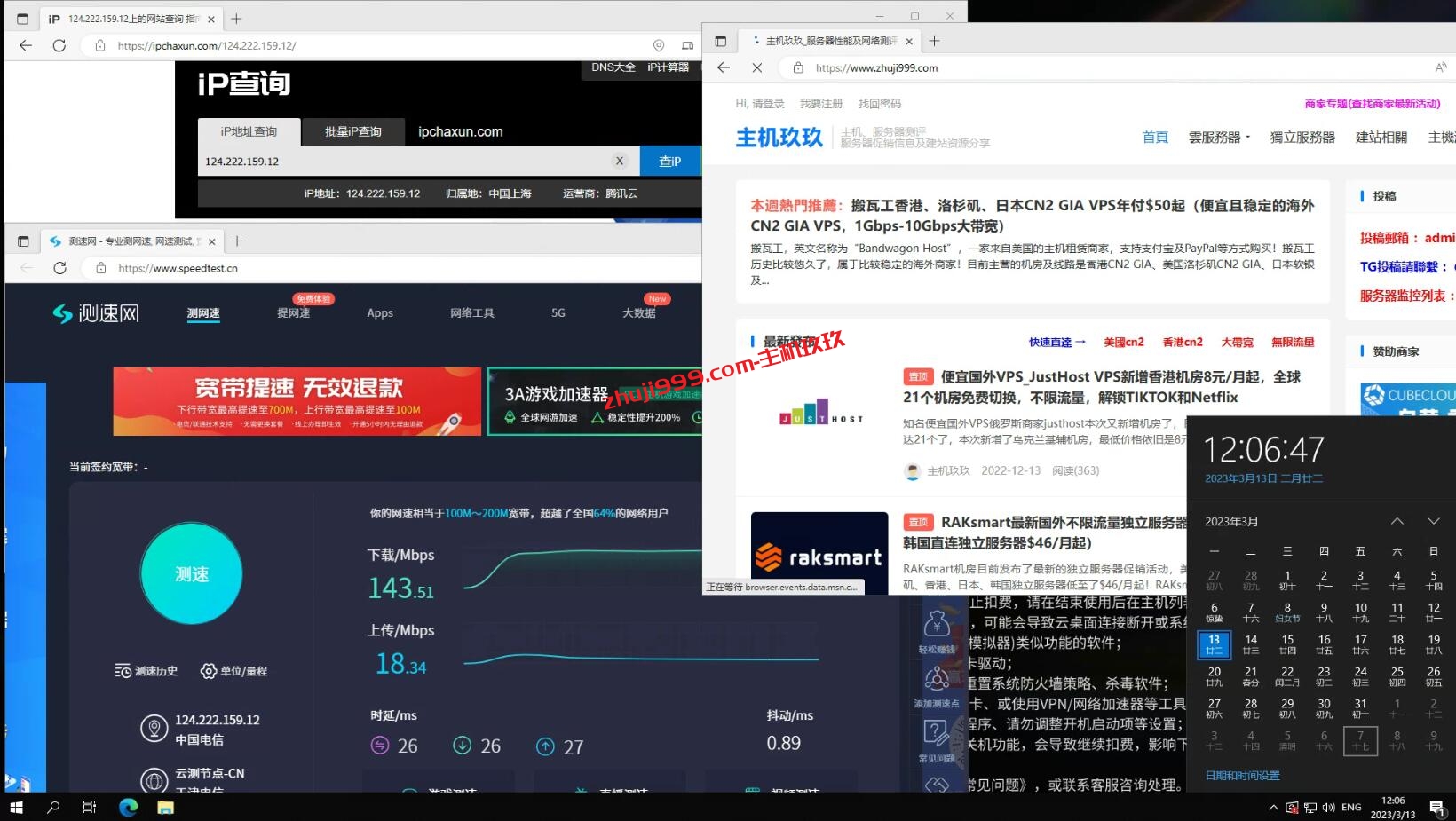1456x821 pixels.
Task: Click the 测速网 logo in speedtest page
Action: click(x=96, y=312)
